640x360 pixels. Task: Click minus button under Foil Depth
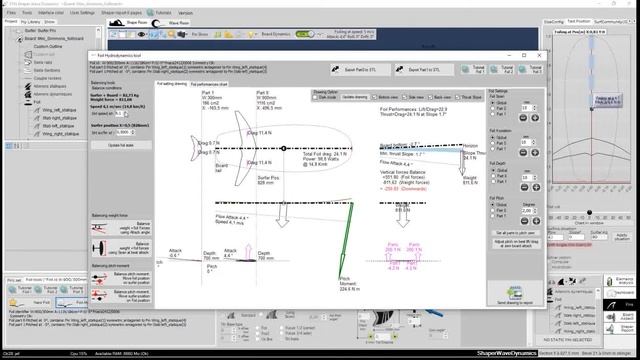[x=524, y=187]
